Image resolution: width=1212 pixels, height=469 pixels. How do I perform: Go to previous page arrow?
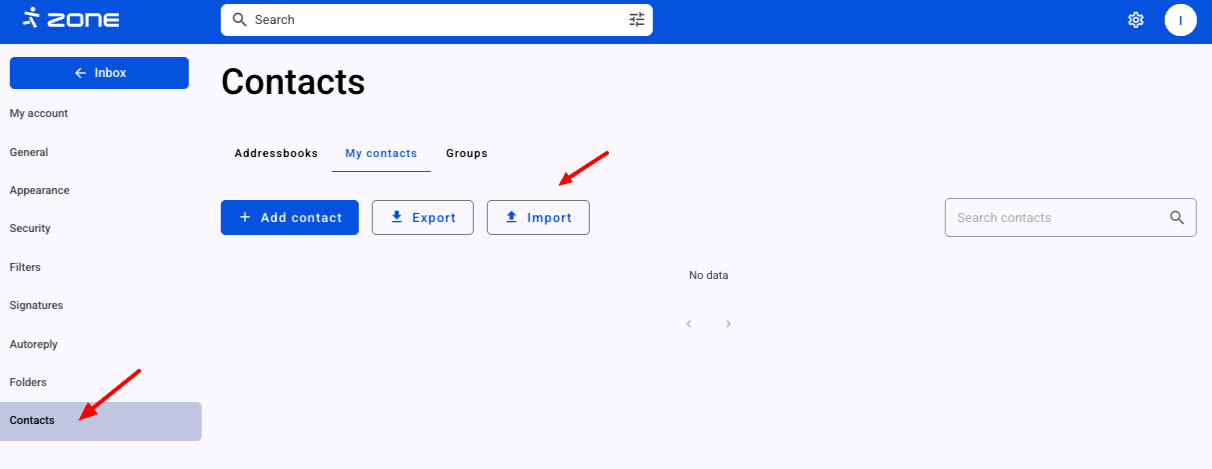tap(689, 324)
